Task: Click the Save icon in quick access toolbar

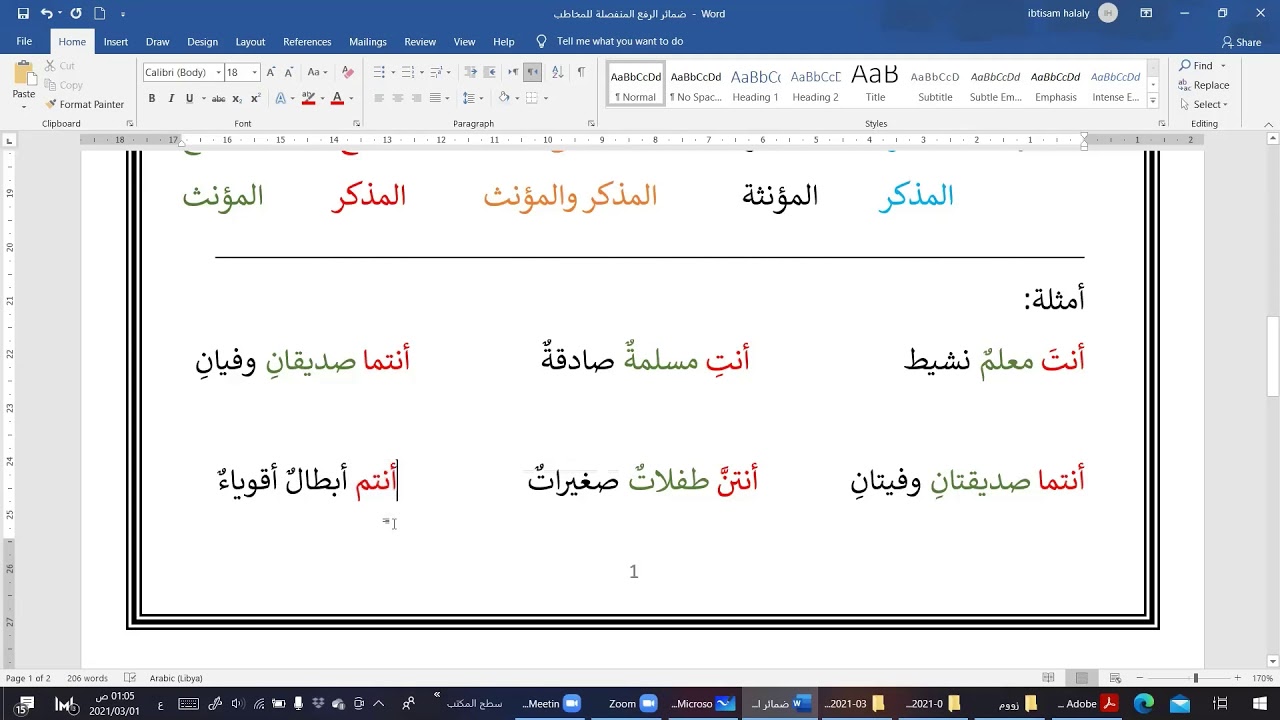Action: coord(23,14)
